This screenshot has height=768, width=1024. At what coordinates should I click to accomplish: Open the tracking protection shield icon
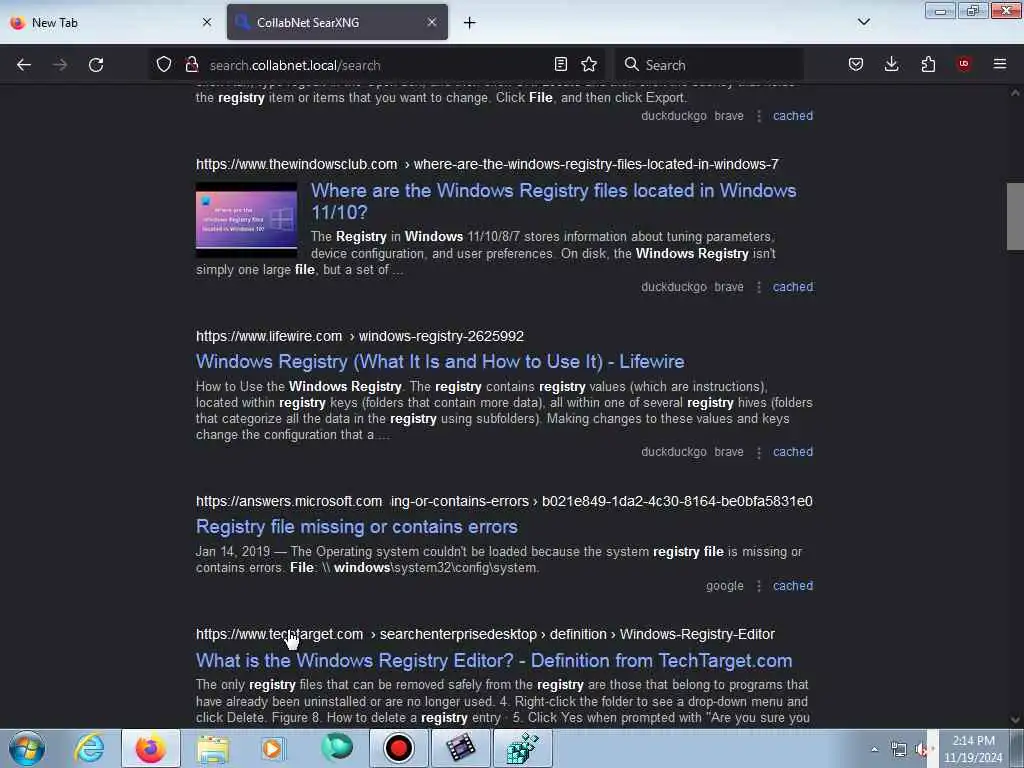(x=164, y=64)
